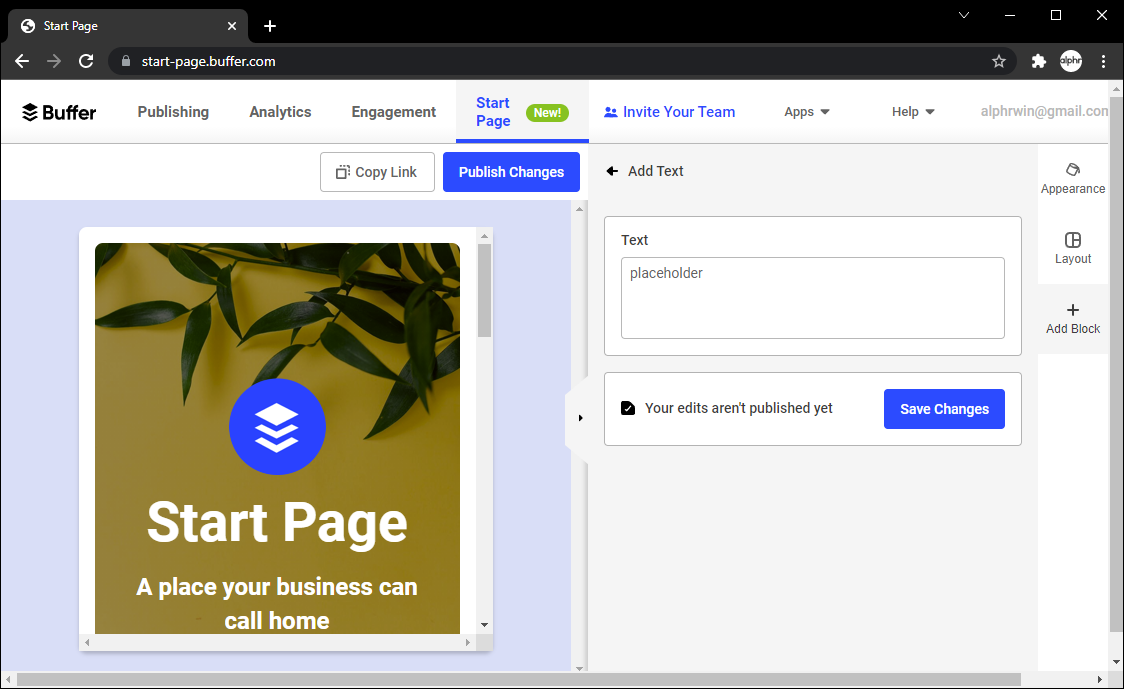Collapse the preview pane with the arrow handle

(580, 418)
